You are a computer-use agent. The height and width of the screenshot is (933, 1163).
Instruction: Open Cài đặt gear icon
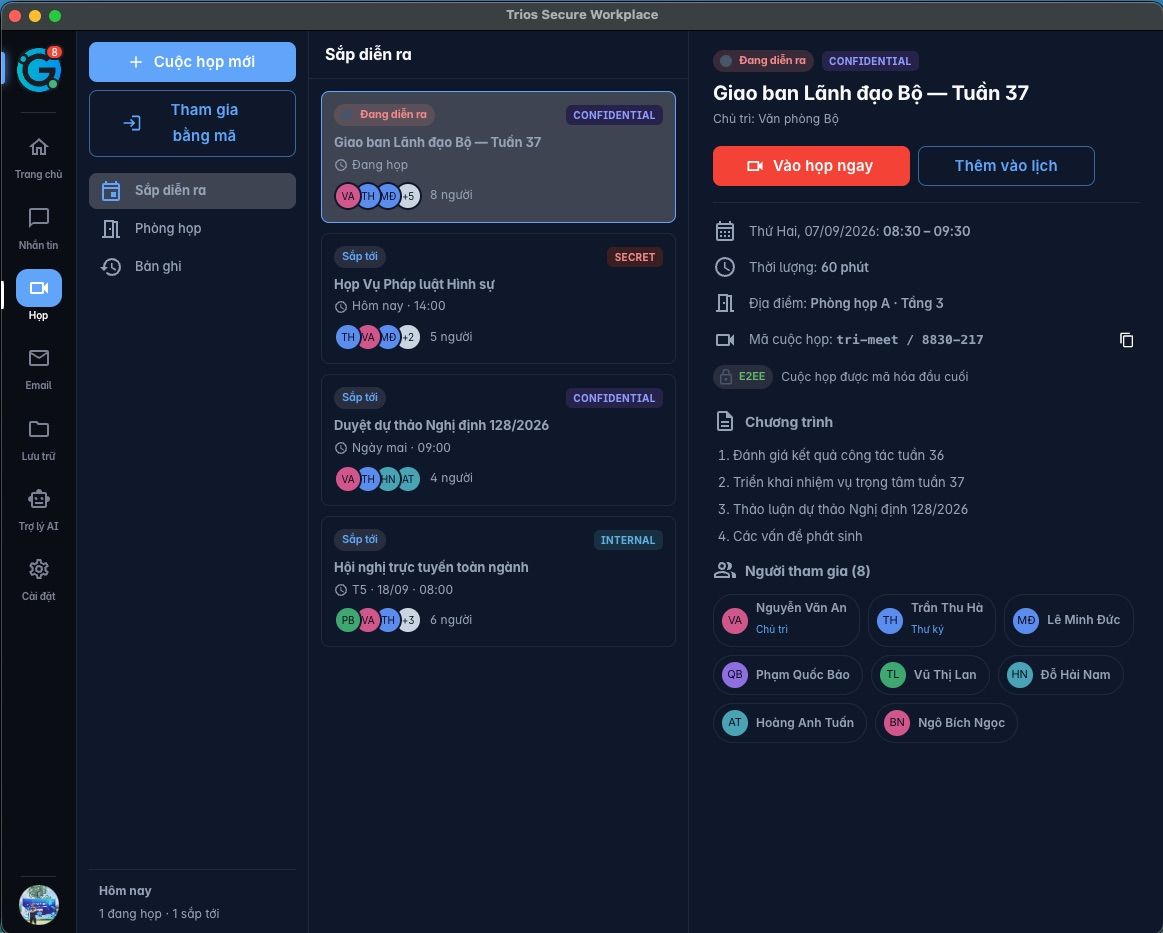[x=39, y=569]
